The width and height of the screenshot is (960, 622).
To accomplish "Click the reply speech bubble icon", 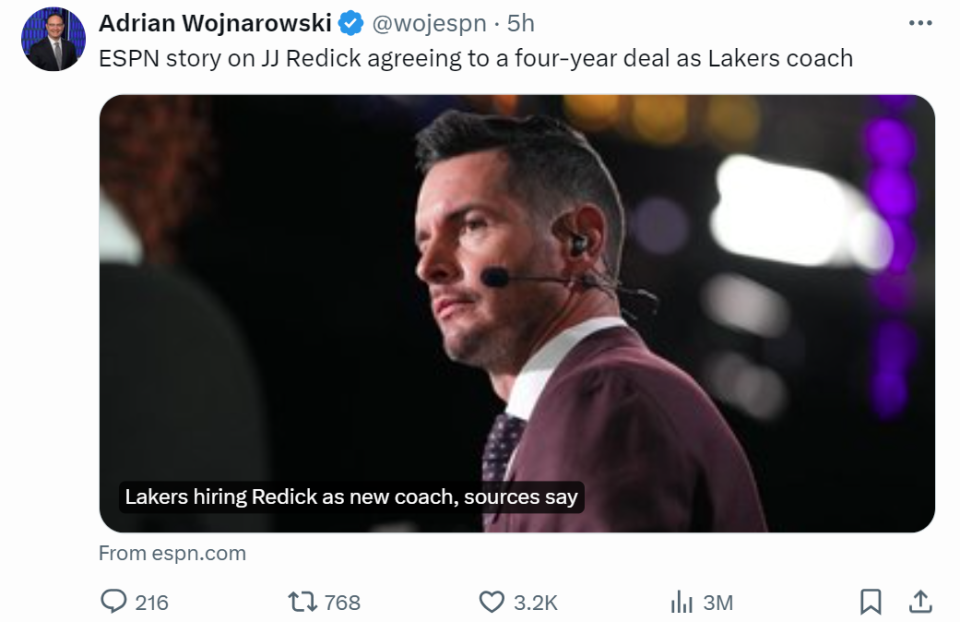I will pyautogui.click(x=114, y=602).
